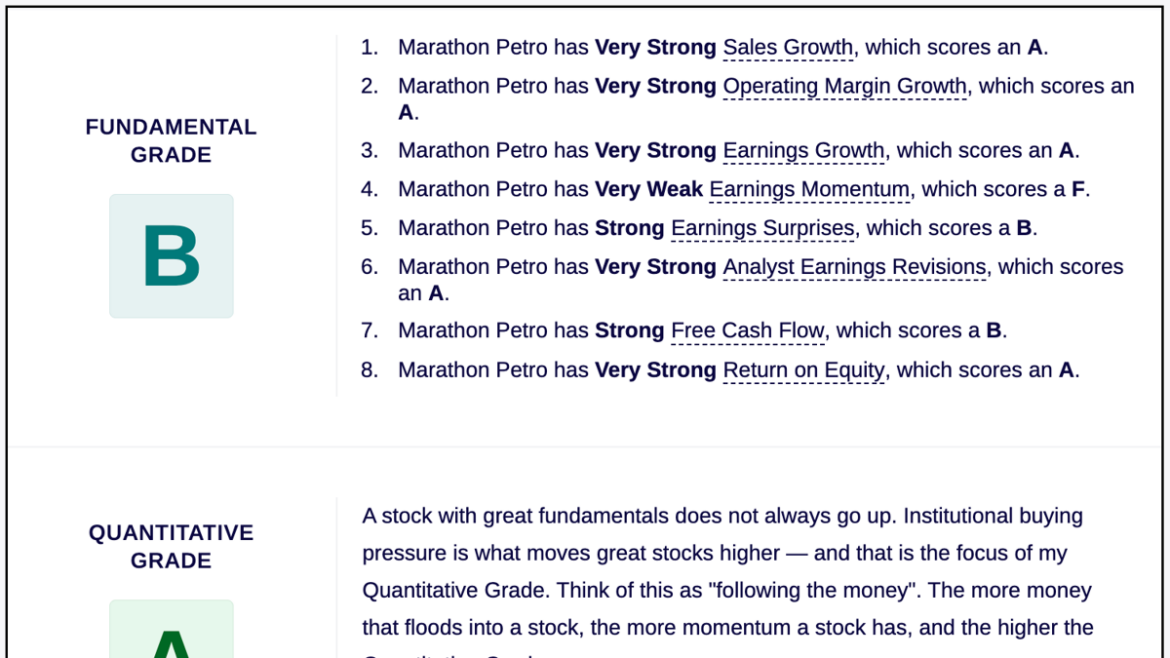Click the Quantitative Grade A badge
Screen dimensions: 1170x658
pyautogui.click(x=172, y=629)
